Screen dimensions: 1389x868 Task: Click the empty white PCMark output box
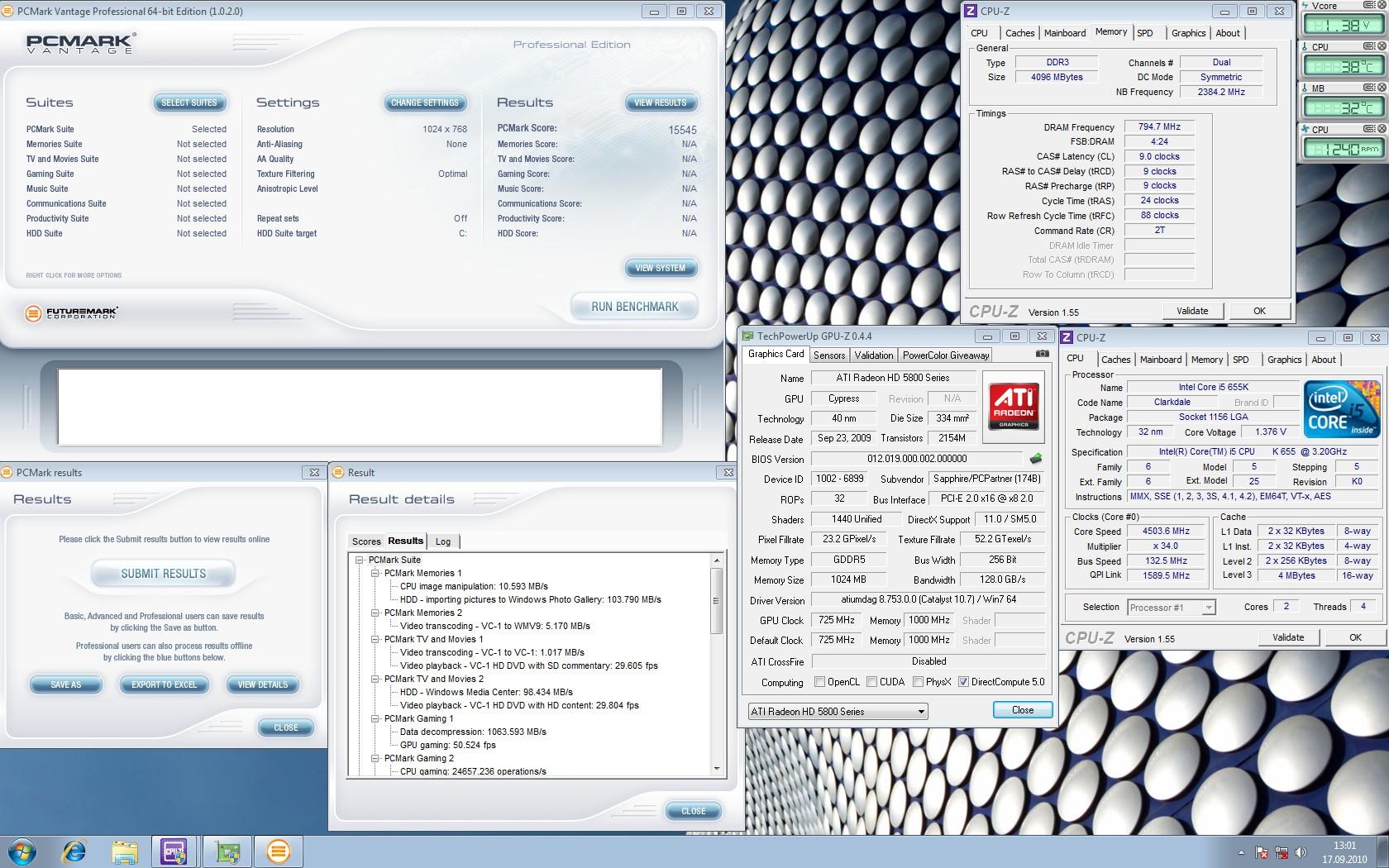tap(360, 407)
